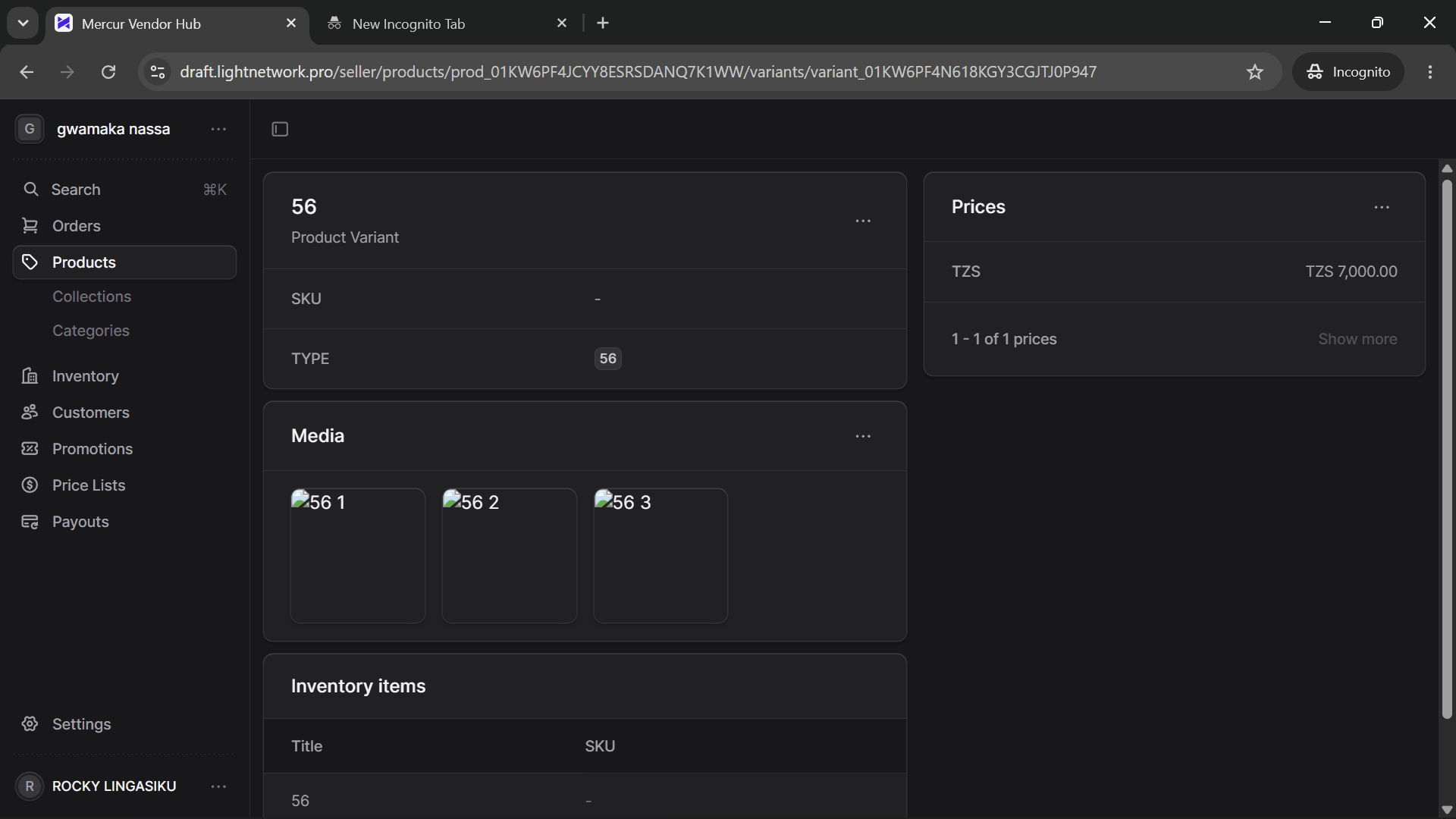
Task: Open ROCKY LINGASIKU user menu
Action: click(218, 786)
